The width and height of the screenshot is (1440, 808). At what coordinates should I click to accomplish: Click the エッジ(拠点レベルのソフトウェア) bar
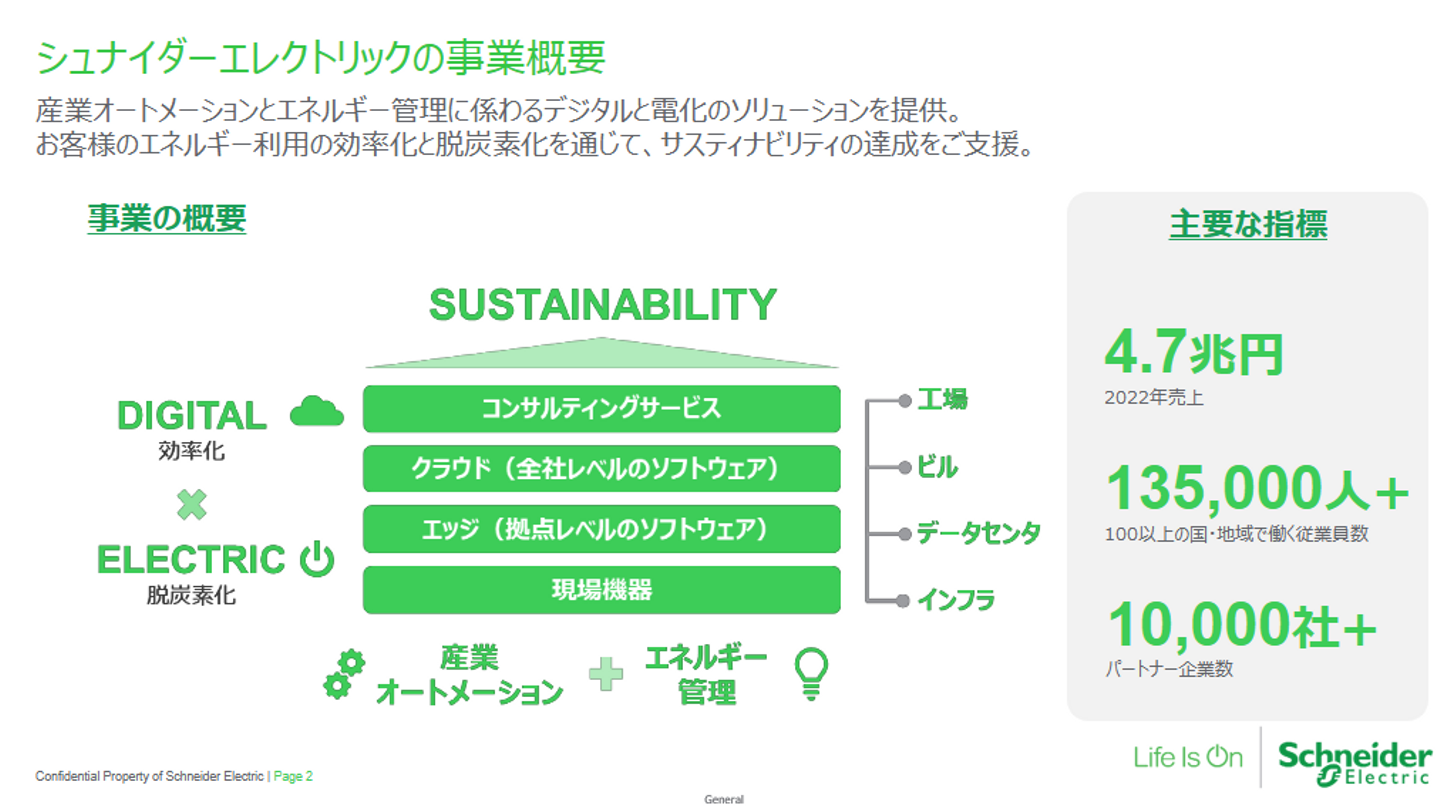coord(601,529)
